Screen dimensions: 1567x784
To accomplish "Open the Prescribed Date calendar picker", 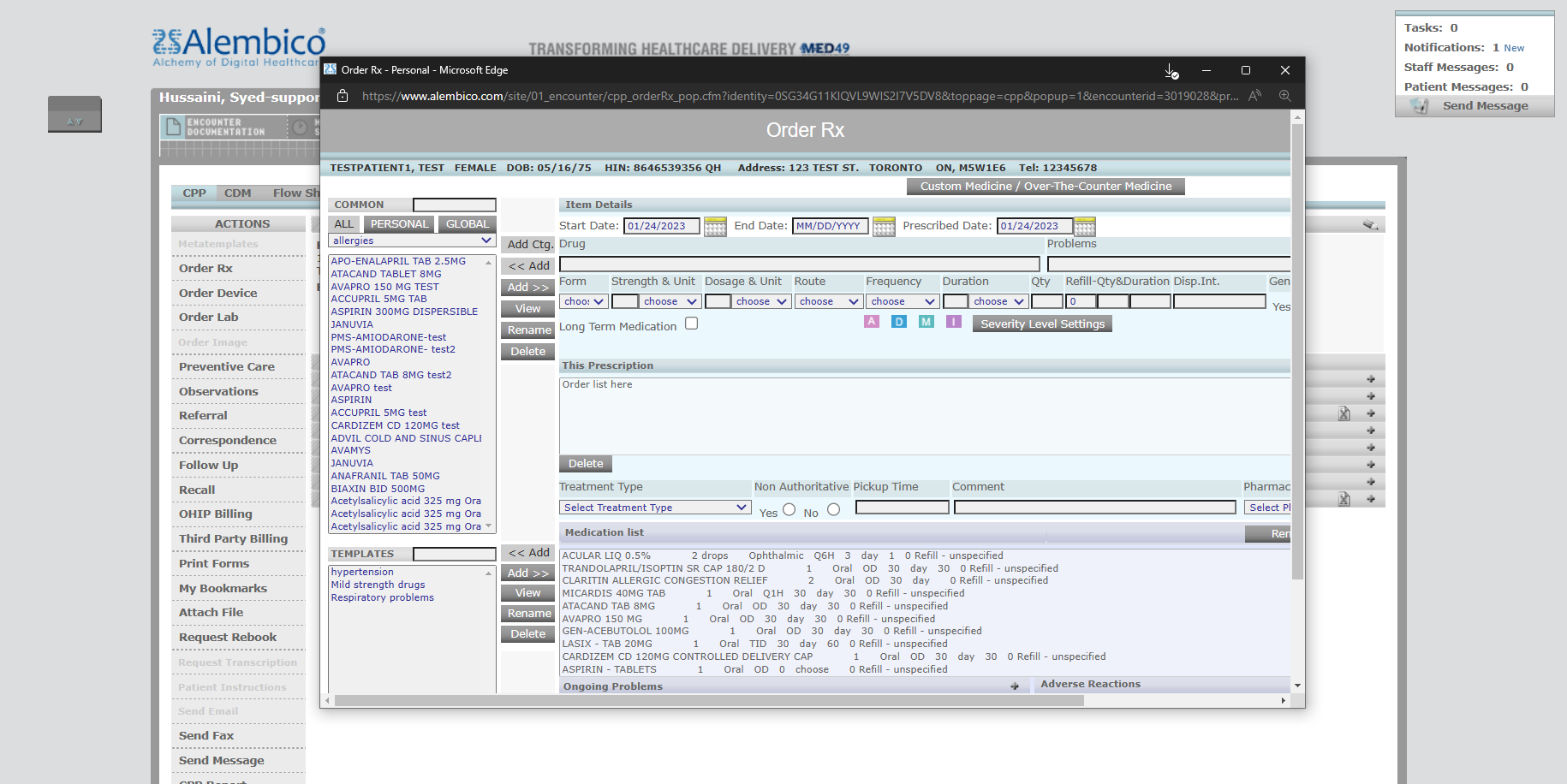I will click(x=1084, y=226).
